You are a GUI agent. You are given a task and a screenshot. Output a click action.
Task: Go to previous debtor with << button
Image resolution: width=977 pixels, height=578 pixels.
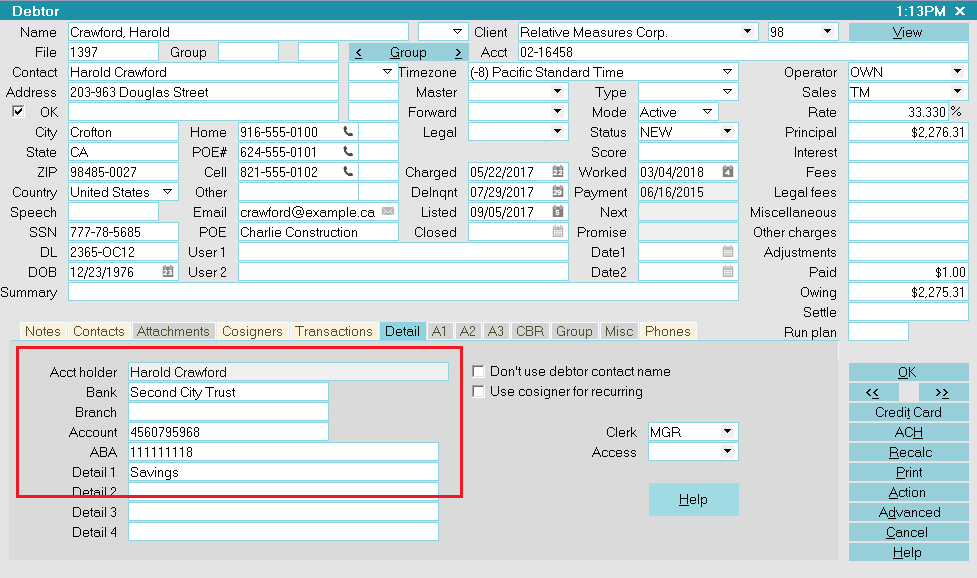tap(874, 392)
